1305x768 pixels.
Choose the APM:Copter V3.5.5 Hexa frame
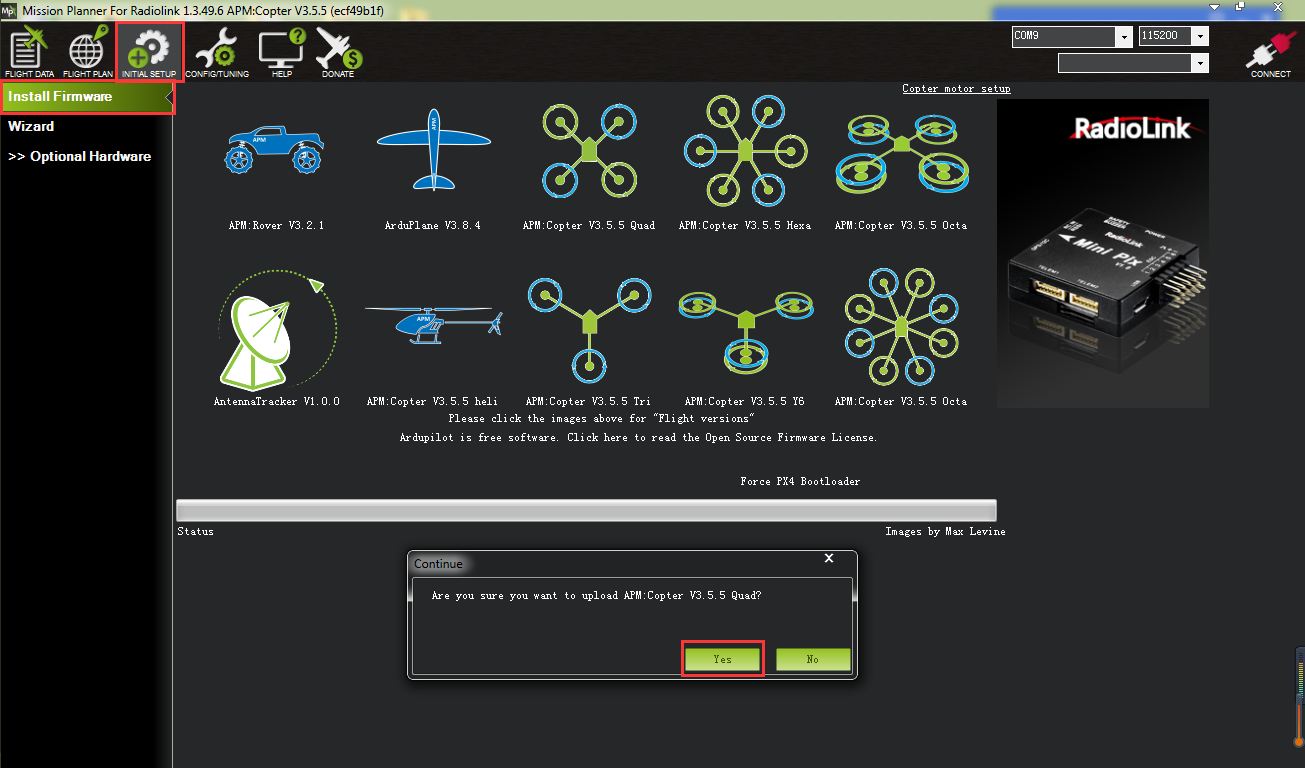click(744, 150)
